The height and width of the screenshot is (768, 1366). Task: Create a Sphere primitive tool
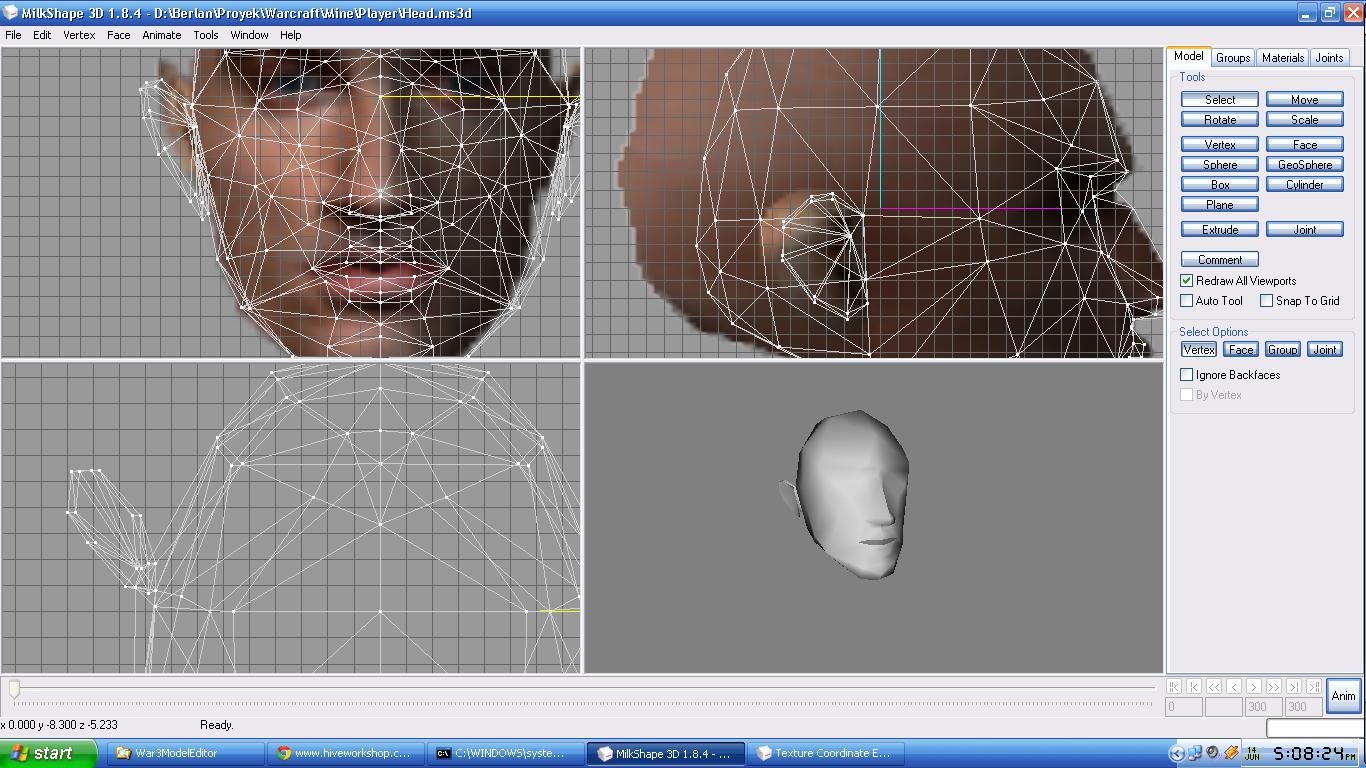[x=1220, y=164]
